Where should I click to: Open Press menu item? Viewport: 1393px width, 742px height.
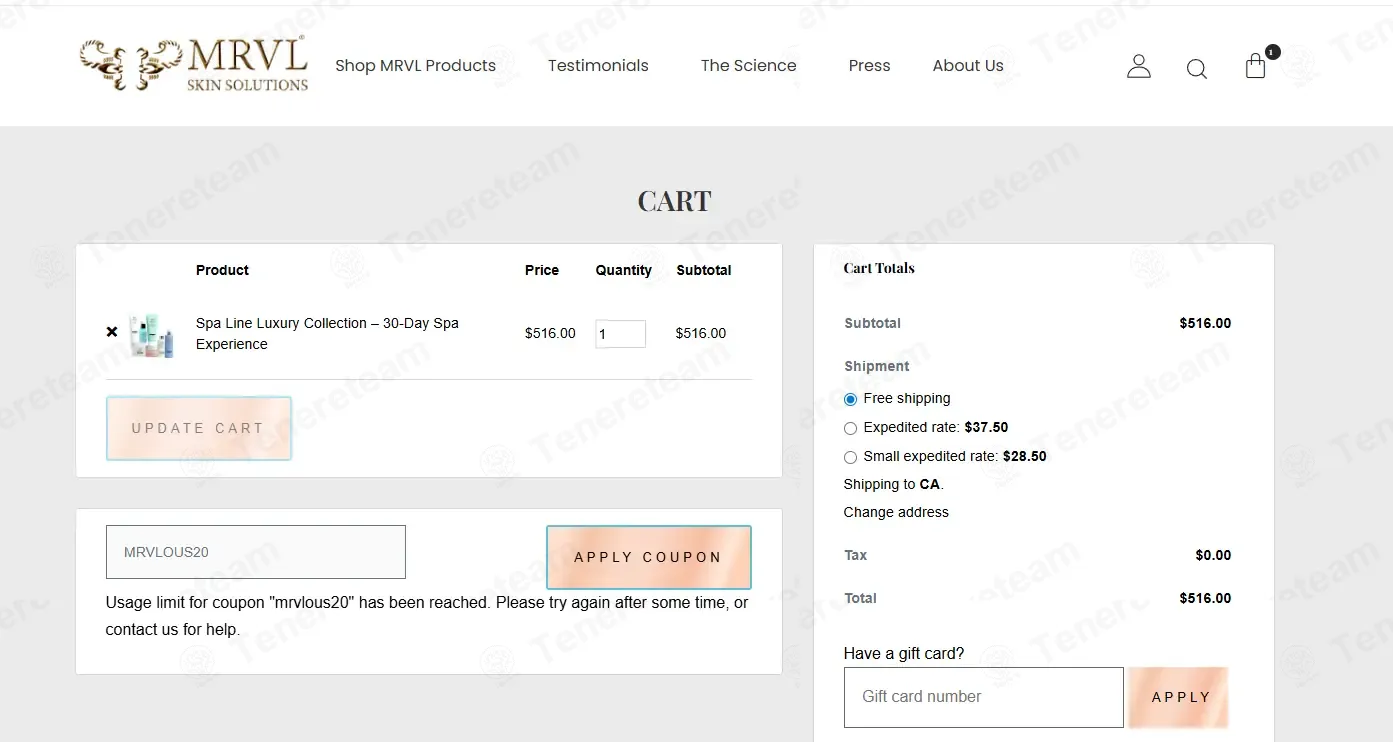click(x=869, y=65)
